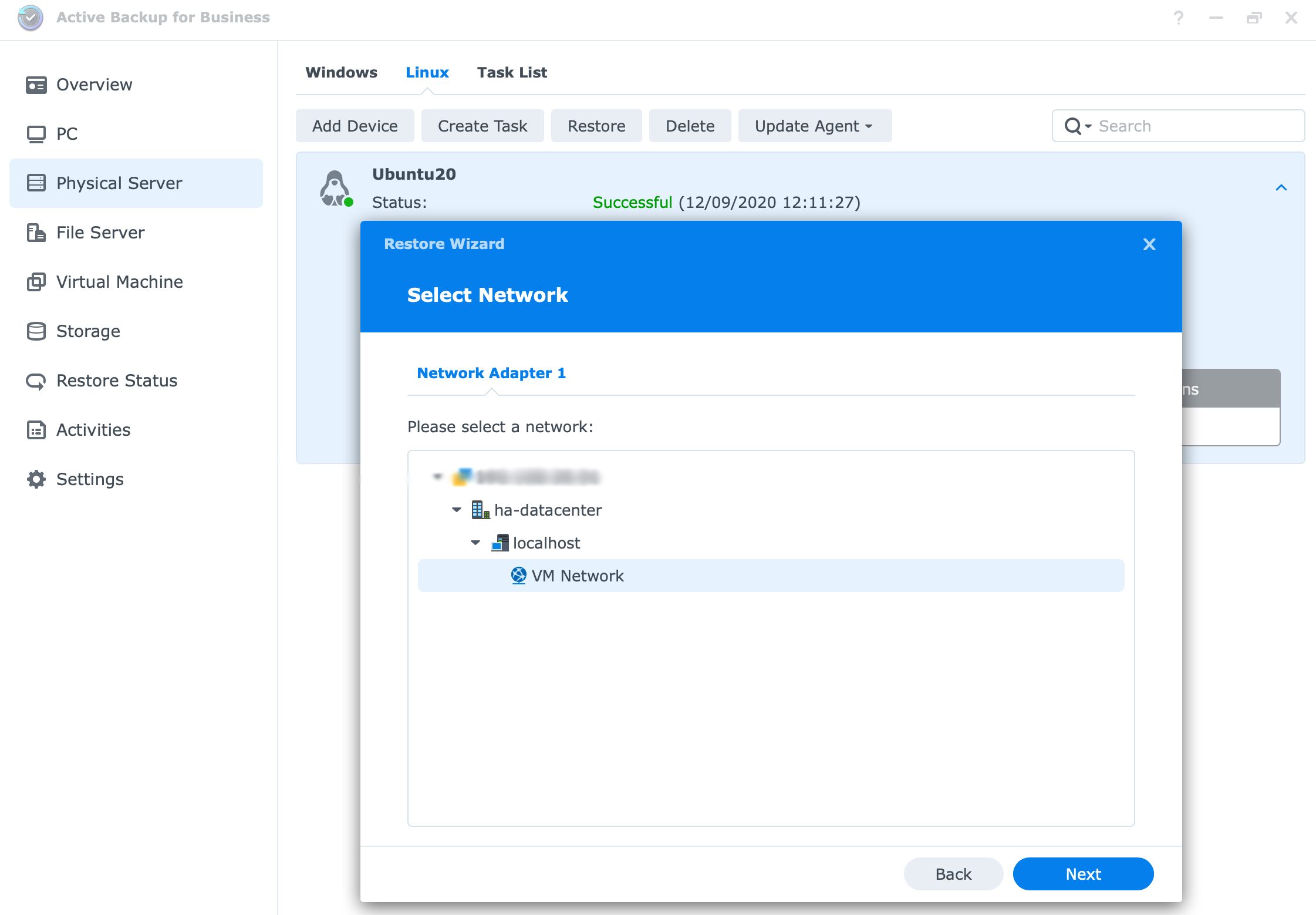Go Back in the Restore Wizard

pyautogui.click(x=953, y=874)
